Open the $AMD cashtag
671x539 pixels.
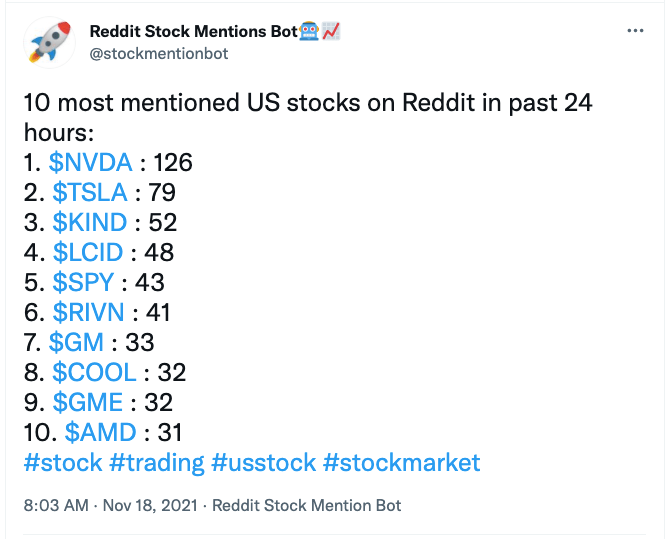100,433
